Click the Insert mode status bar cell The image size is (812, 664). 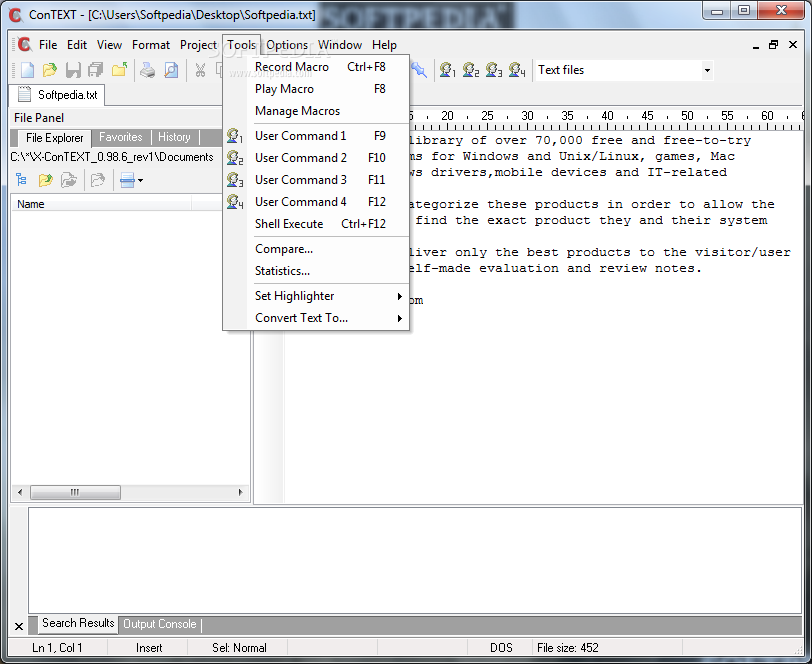149,648
